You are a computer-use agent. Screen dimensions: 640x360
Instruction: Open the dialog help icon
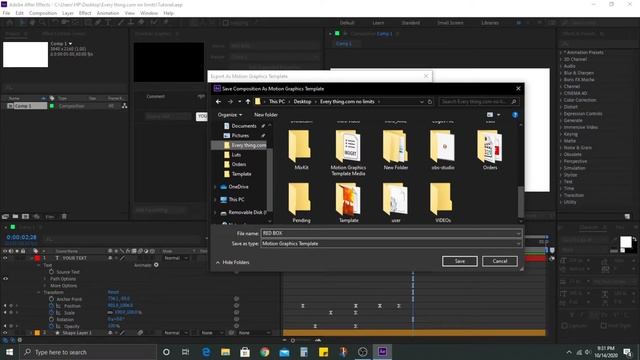point(515,115)
